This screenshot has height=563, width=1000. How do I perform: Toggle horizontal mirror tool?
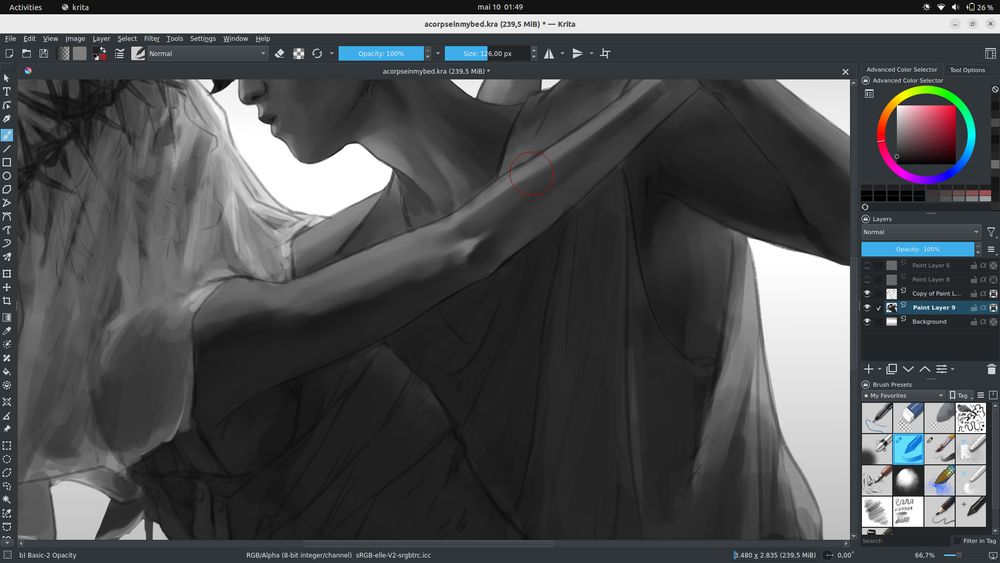(549, 54)
